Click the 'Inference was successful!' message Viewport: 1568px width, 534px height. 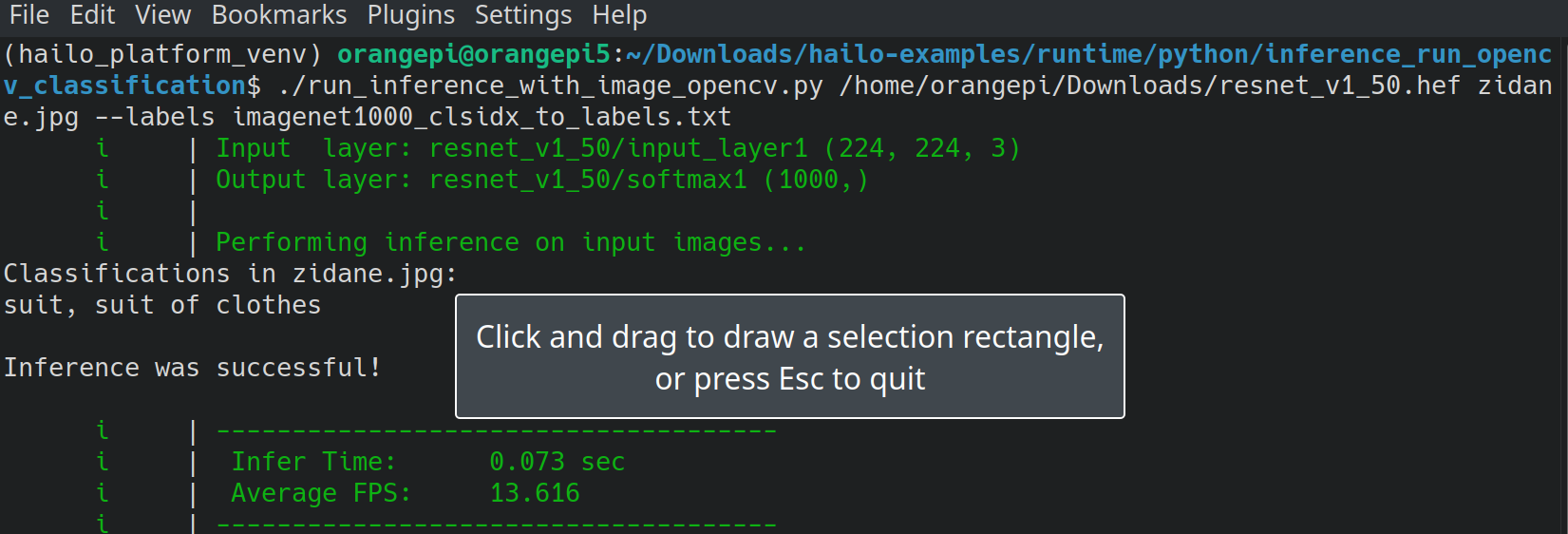click(x=192, y=368)
